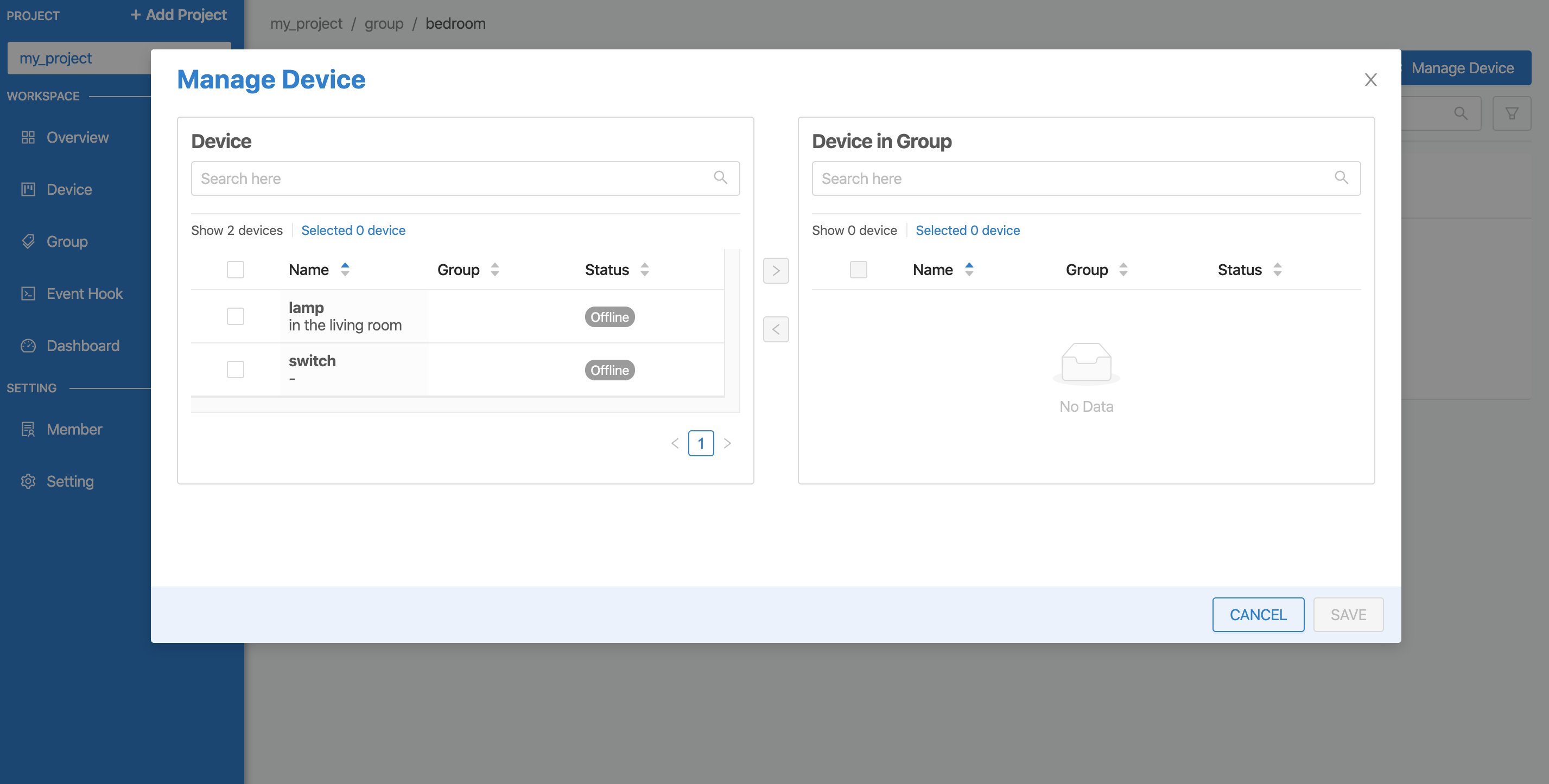Click the Overview grid icon in sidebar
The width and height of the screenshot is (1549, 784).
(x=28, y=137)
